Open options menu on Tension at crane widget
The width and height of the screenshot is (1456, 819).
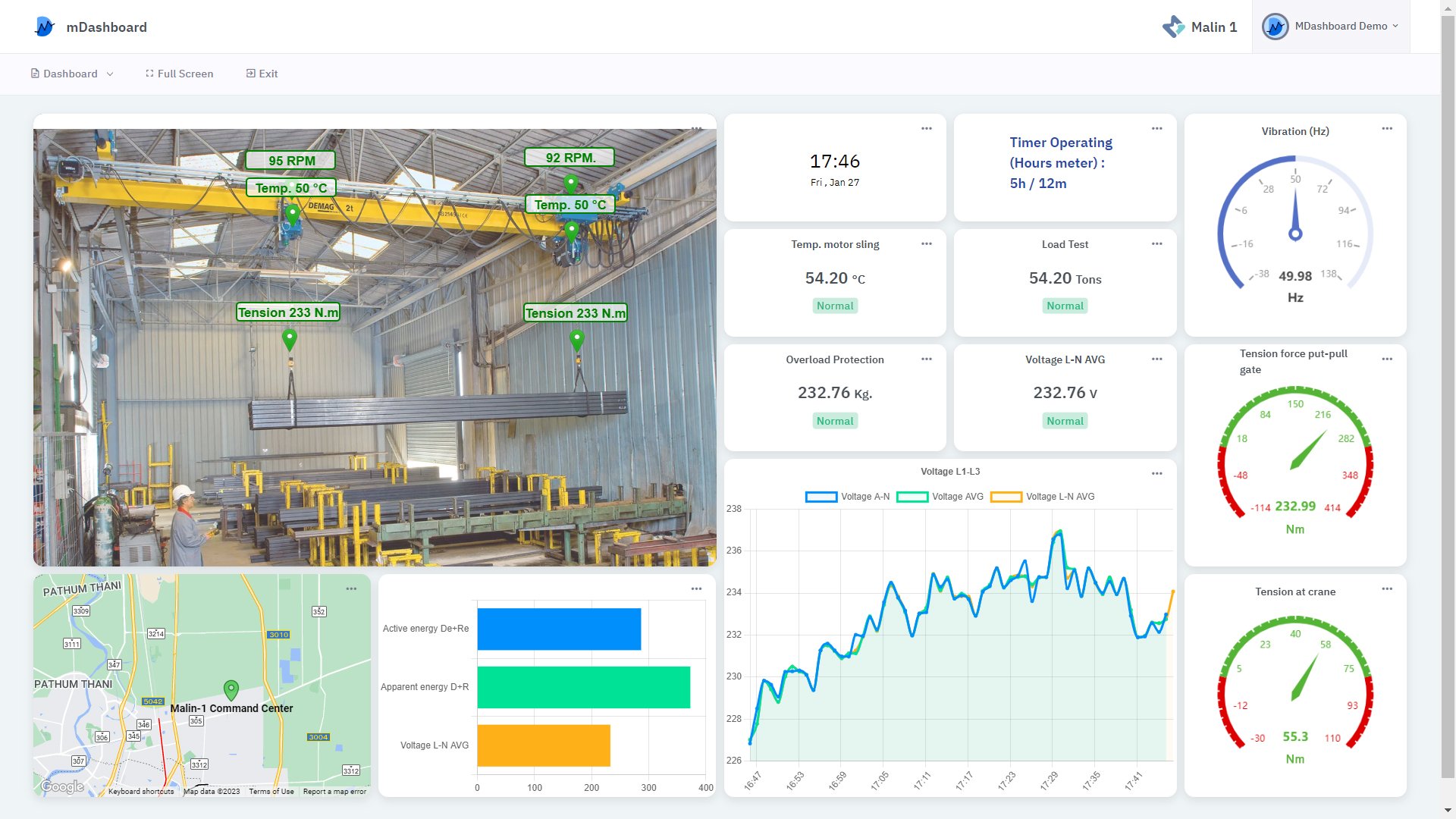pyautogui.click(x=1387, y=589)
